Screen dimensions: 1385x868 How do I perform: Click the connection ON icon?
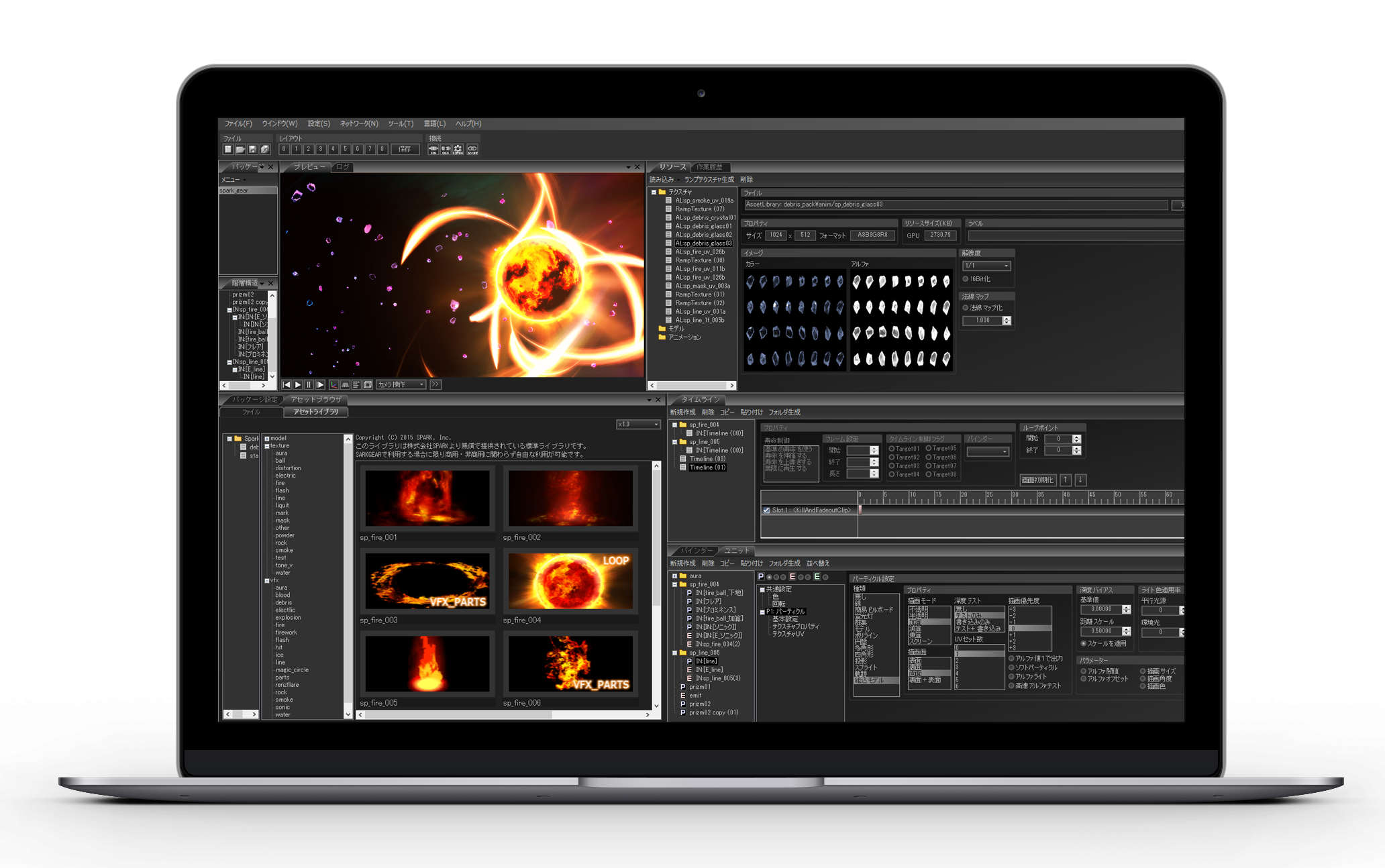pyautogui.click(x=433, y=149)
